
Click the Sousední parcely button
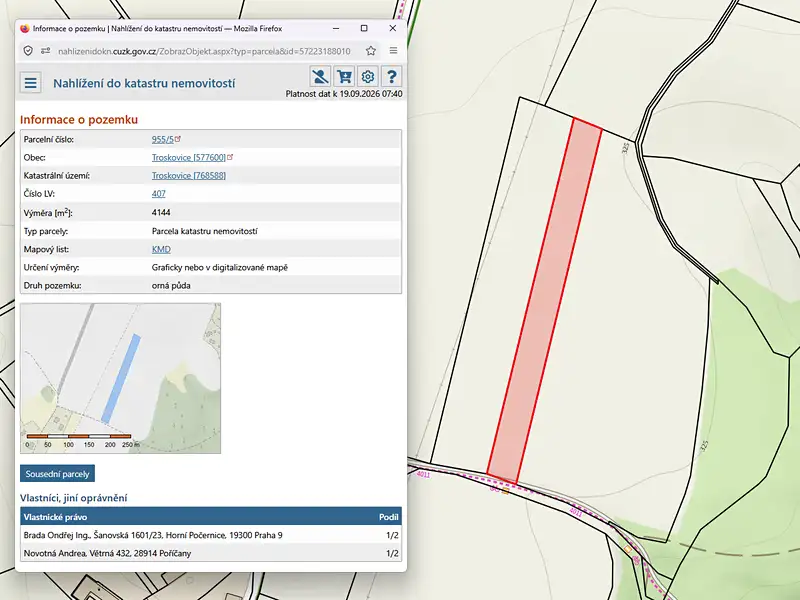coord(57,474)
